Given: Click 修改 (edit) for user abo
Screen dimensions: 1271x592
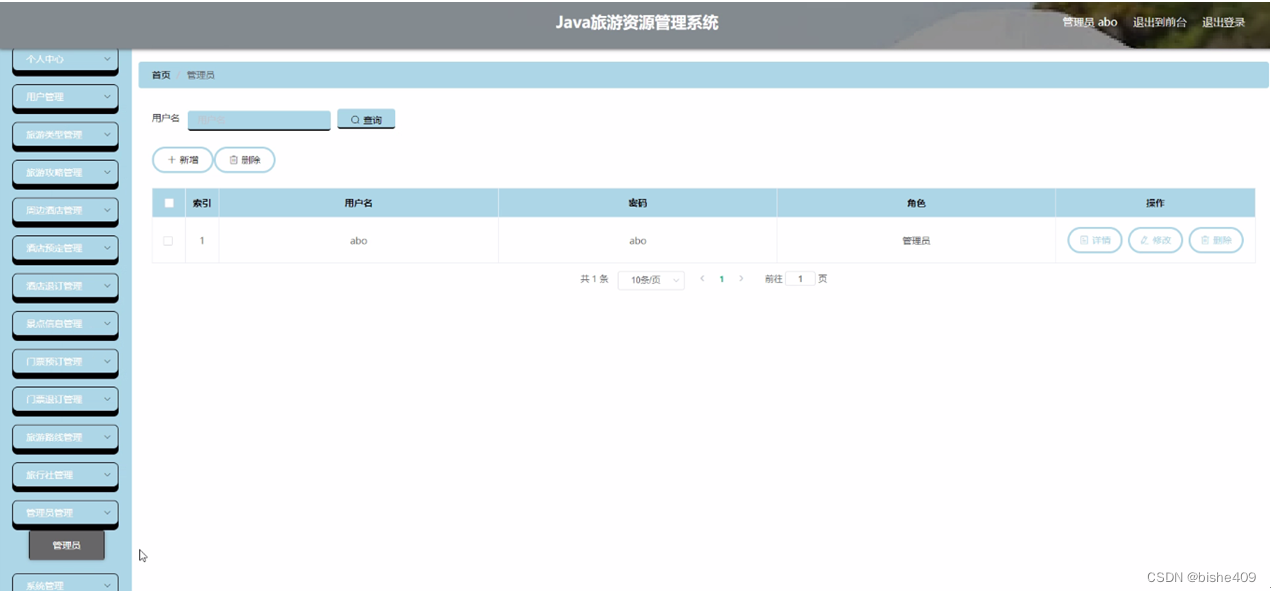Looking at the screenshot, I should (1156, 240).
